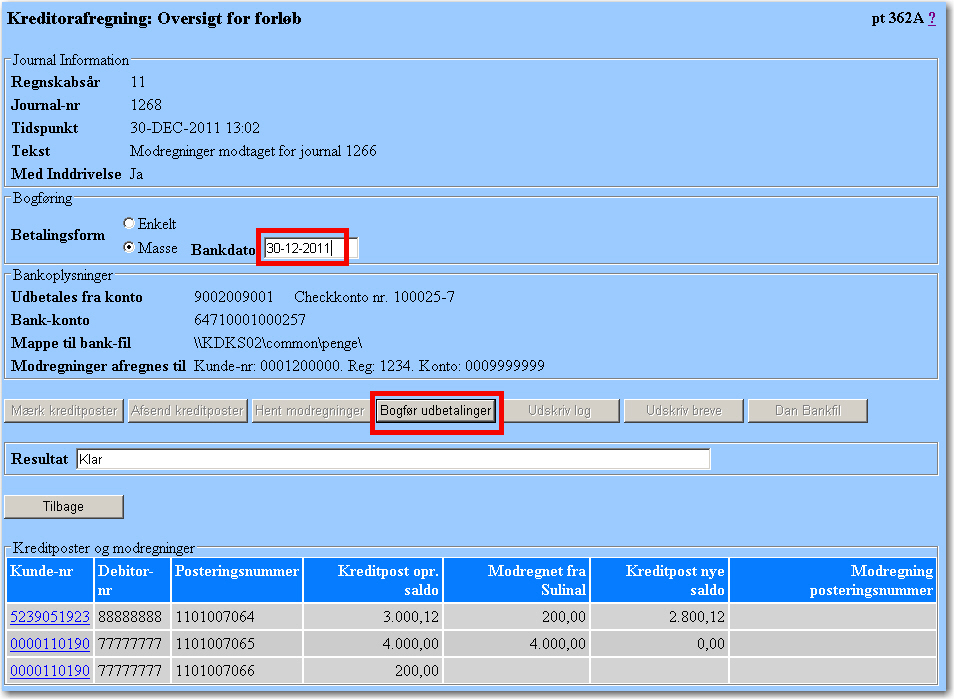Select the Masse payment form radio button
954x699 pixels.
pyautogui.click(x=128, y=247)
